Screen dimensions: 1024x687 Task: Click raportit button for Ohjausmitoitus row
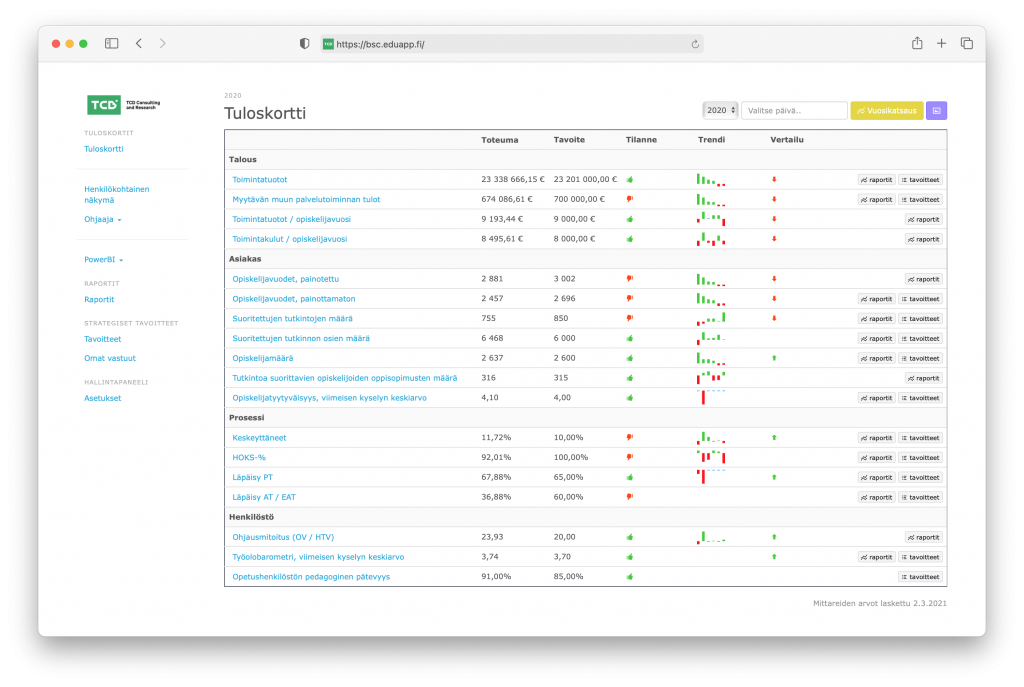pos(923,537)
